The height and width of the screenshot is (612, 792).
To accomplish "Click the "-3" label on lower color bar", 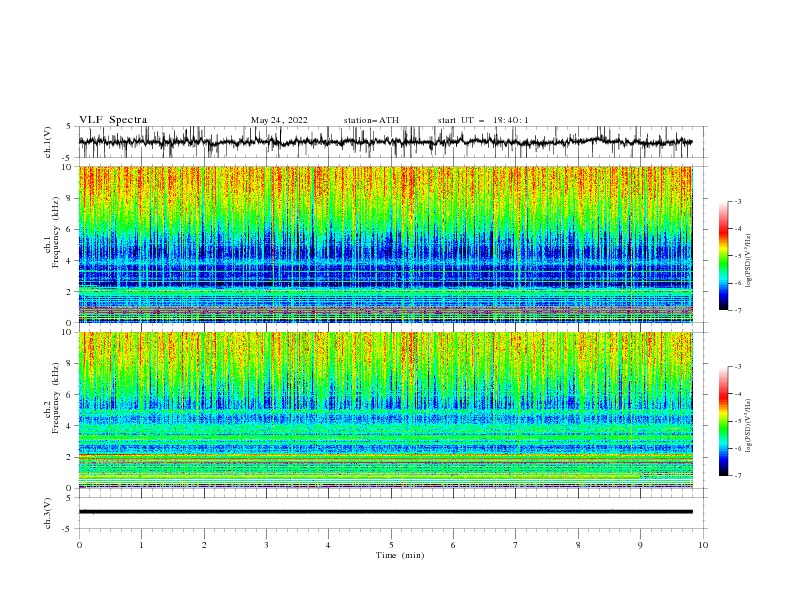I will (x=738, y=367).
